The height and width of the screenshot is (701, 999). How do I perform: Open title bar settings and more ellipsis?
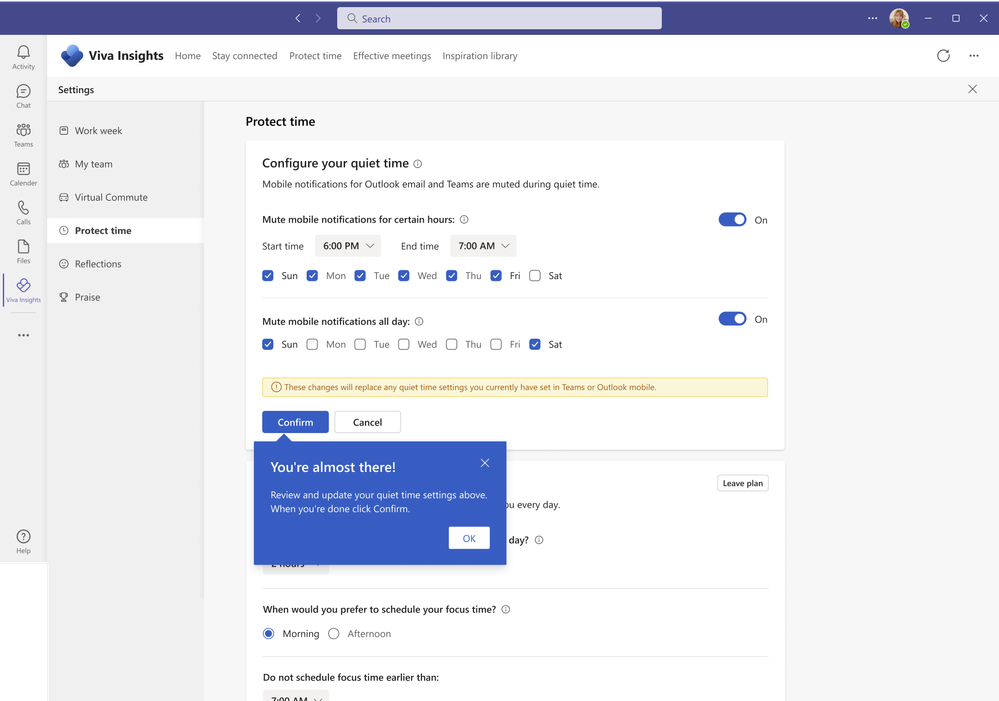tap(872, 18)
